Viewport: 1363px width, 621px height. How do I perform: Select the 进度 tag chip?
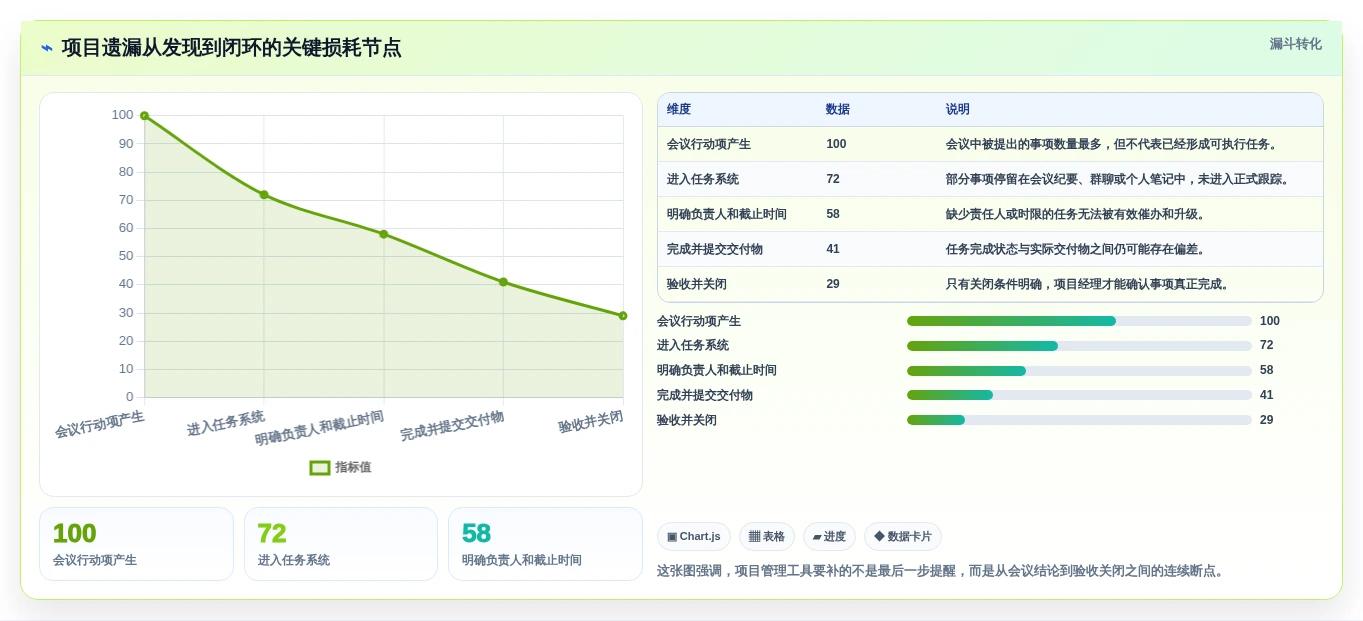point(829,537)
